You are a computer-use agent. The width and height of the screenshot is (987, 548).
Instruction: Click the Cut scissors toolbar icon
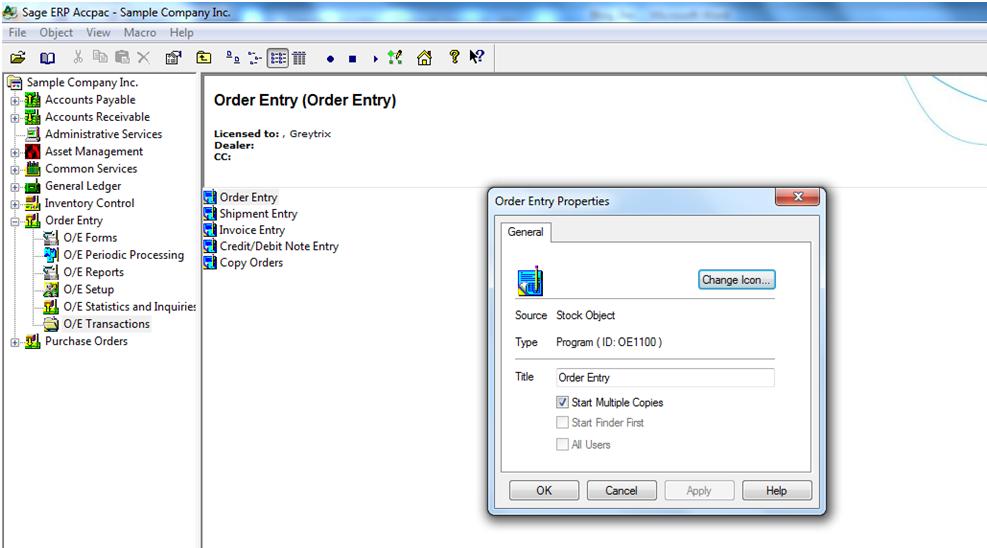(x=77, y=57)
